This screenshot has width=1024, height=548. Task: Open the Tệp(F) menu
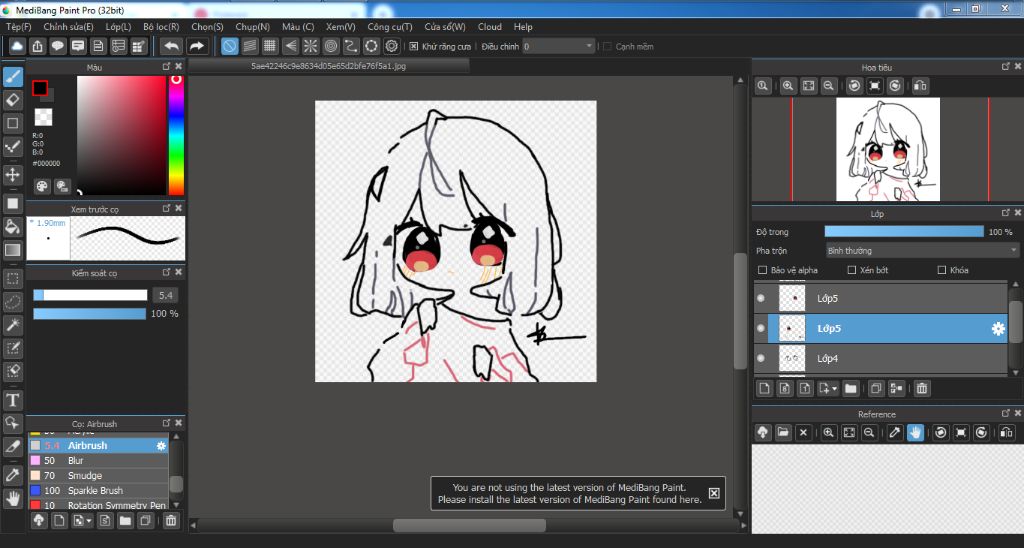(x=19, y=27)
